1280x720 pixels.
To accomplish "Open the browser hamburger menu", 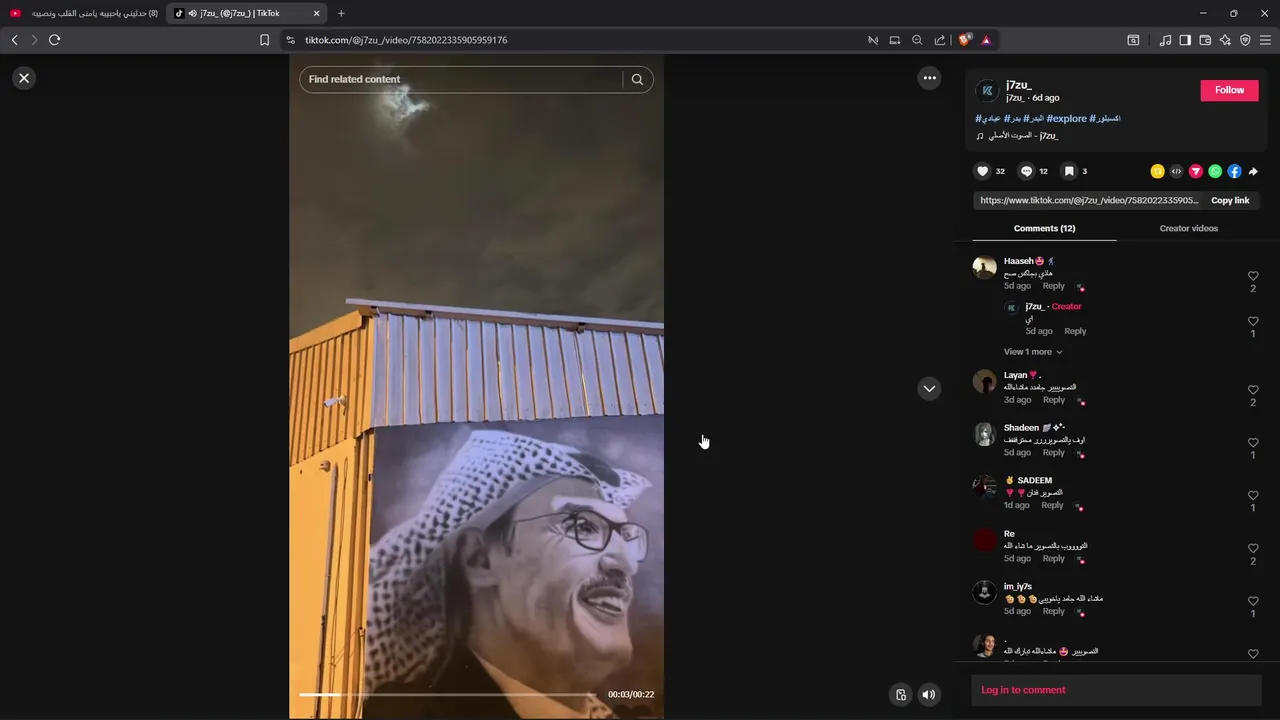I will (x=1265, y=40).
